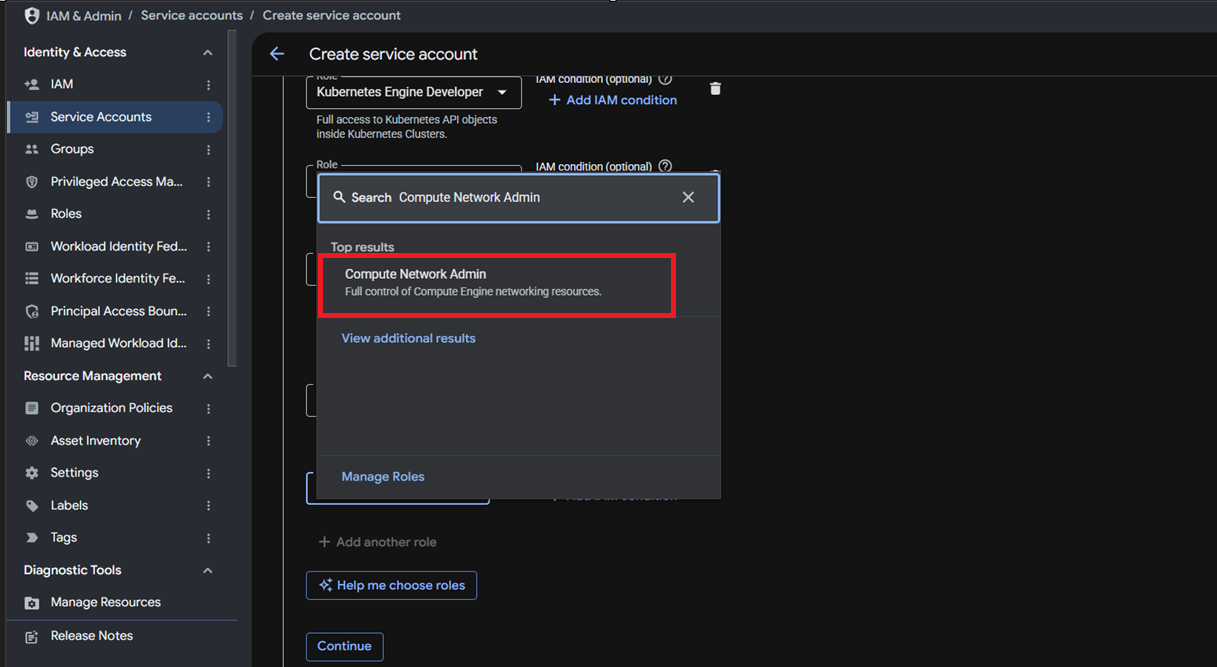The width and height of the screenshot is (1217, 667).
Task: Open the Labels three-dot menu
Action: tap(208, 506)
